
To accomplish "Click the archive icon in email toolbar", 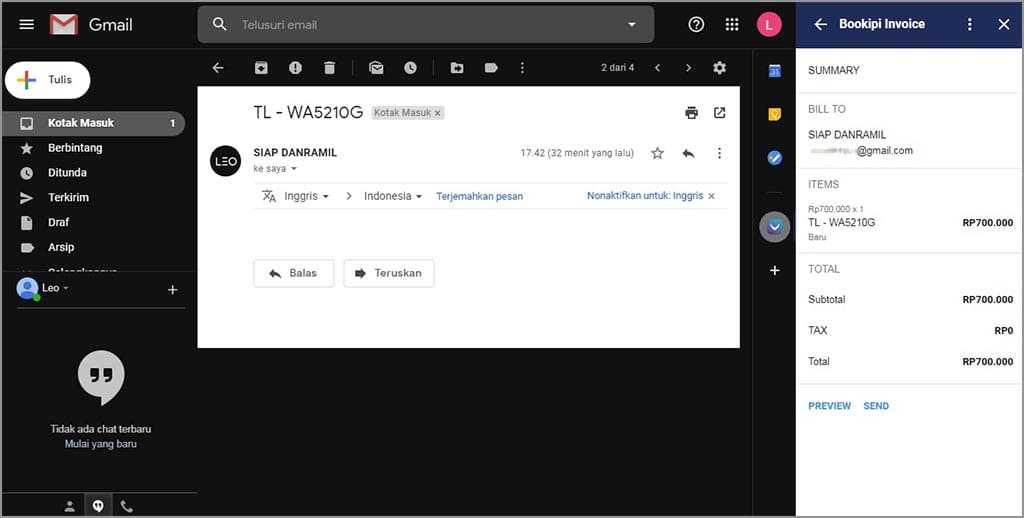I will (261, 68).
